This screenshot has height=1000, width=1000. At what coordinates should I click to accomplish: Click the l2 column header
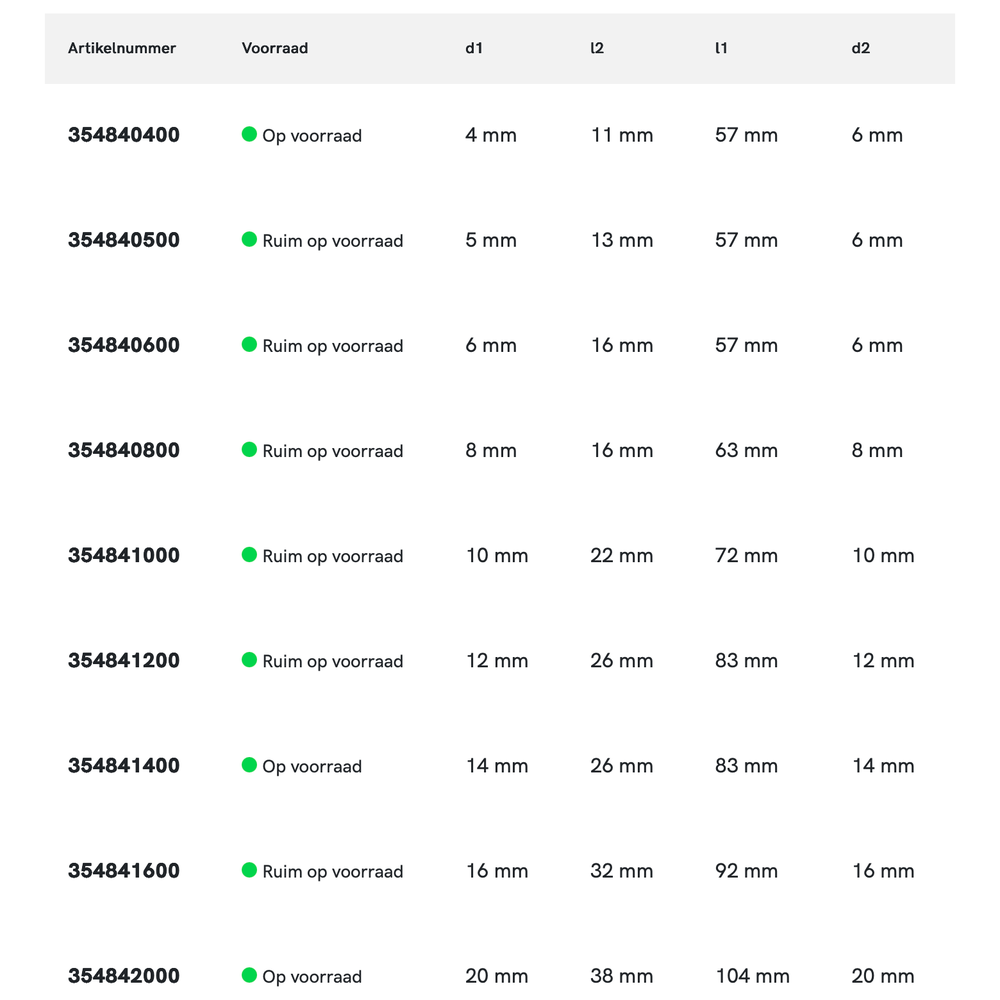click(597, 48)
